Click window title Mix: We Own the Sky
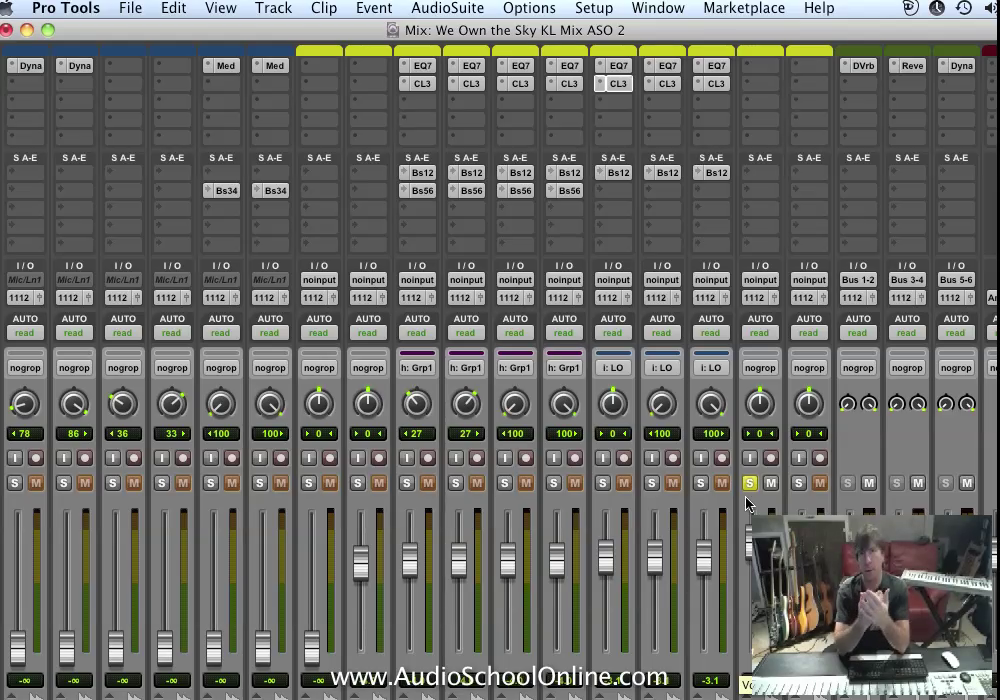Image resolution: width=1000 pixels, height=700 pixels. point(514,30)
